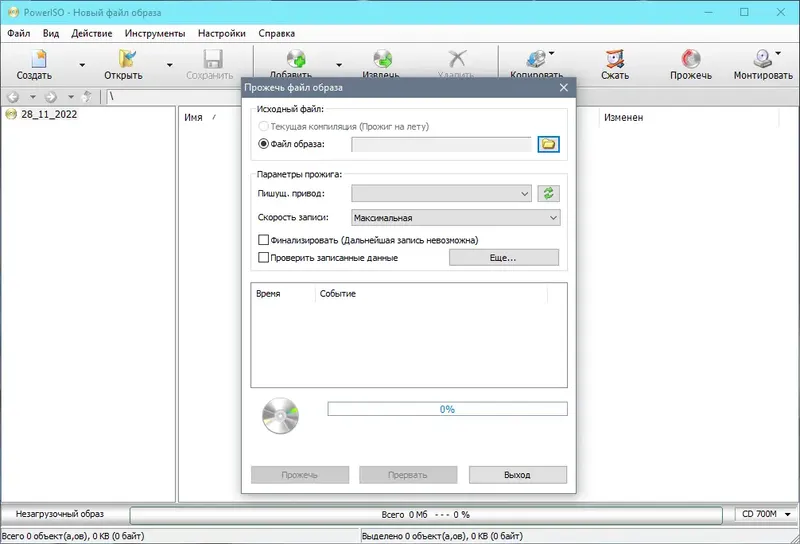Image resolution: width=800 pixels, height=544 pixels.
Task: Click the Извлечь extract toolbar icon
Action: [382, 59]
